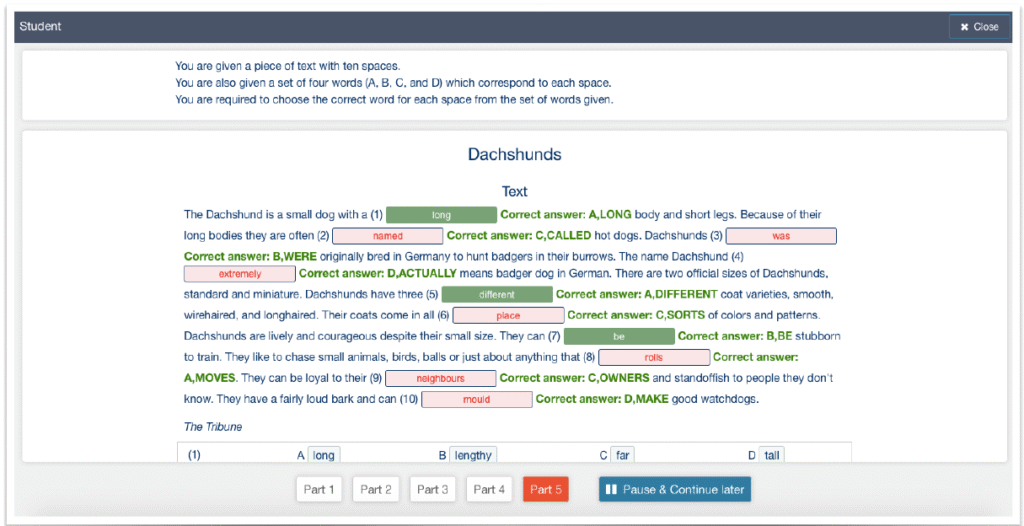
Task: Select the 'mould' answer field
Action: (476, 400)
